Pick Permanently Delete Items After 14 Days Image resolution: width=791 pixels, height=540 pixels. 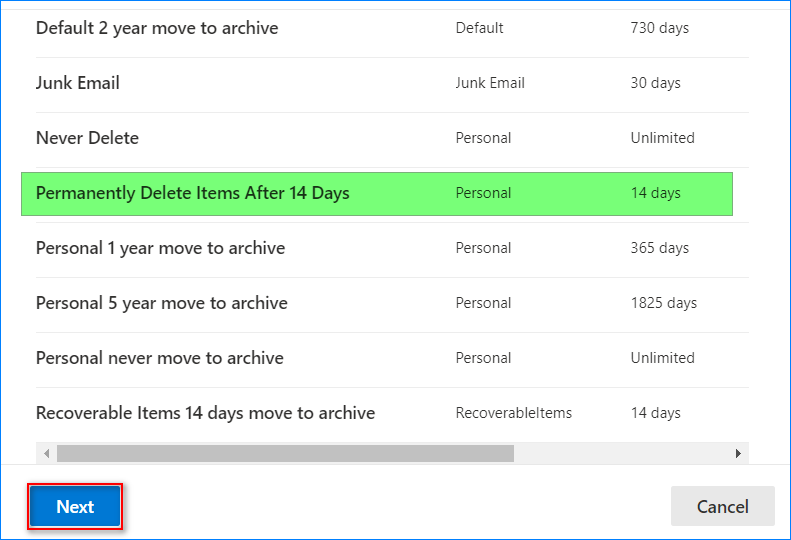(193, 193)
